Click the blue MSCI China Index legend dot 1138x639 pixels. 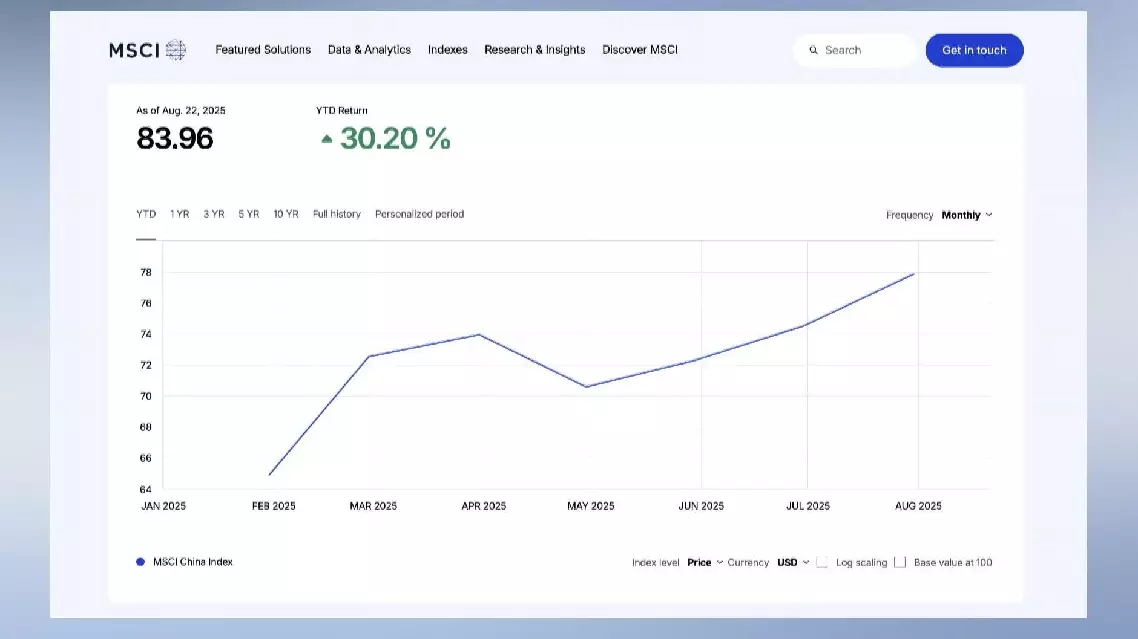point(140,562)
